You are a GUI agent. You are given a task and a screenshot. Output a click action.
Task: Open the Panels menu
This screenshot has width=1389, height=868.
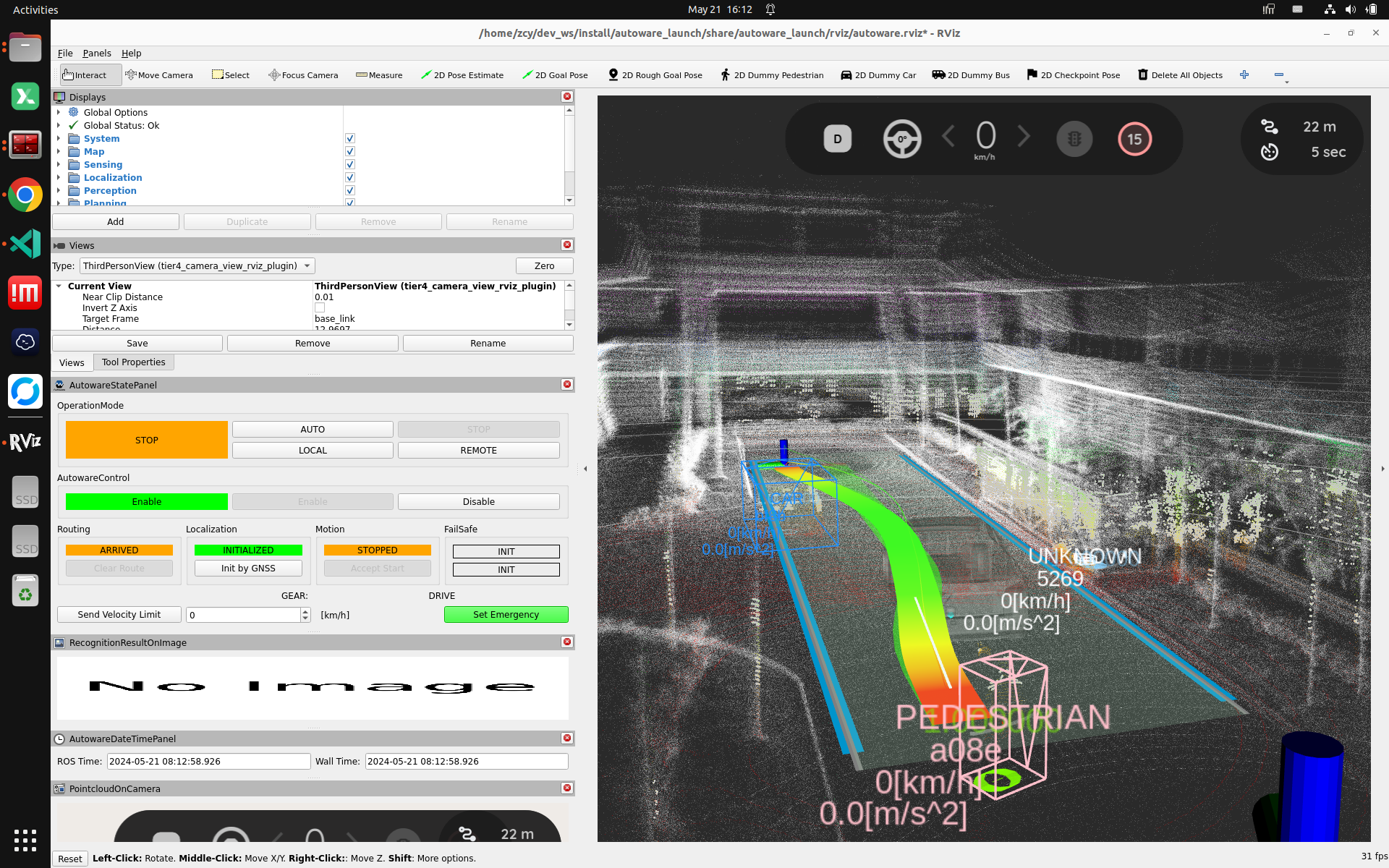click(96, 54)
